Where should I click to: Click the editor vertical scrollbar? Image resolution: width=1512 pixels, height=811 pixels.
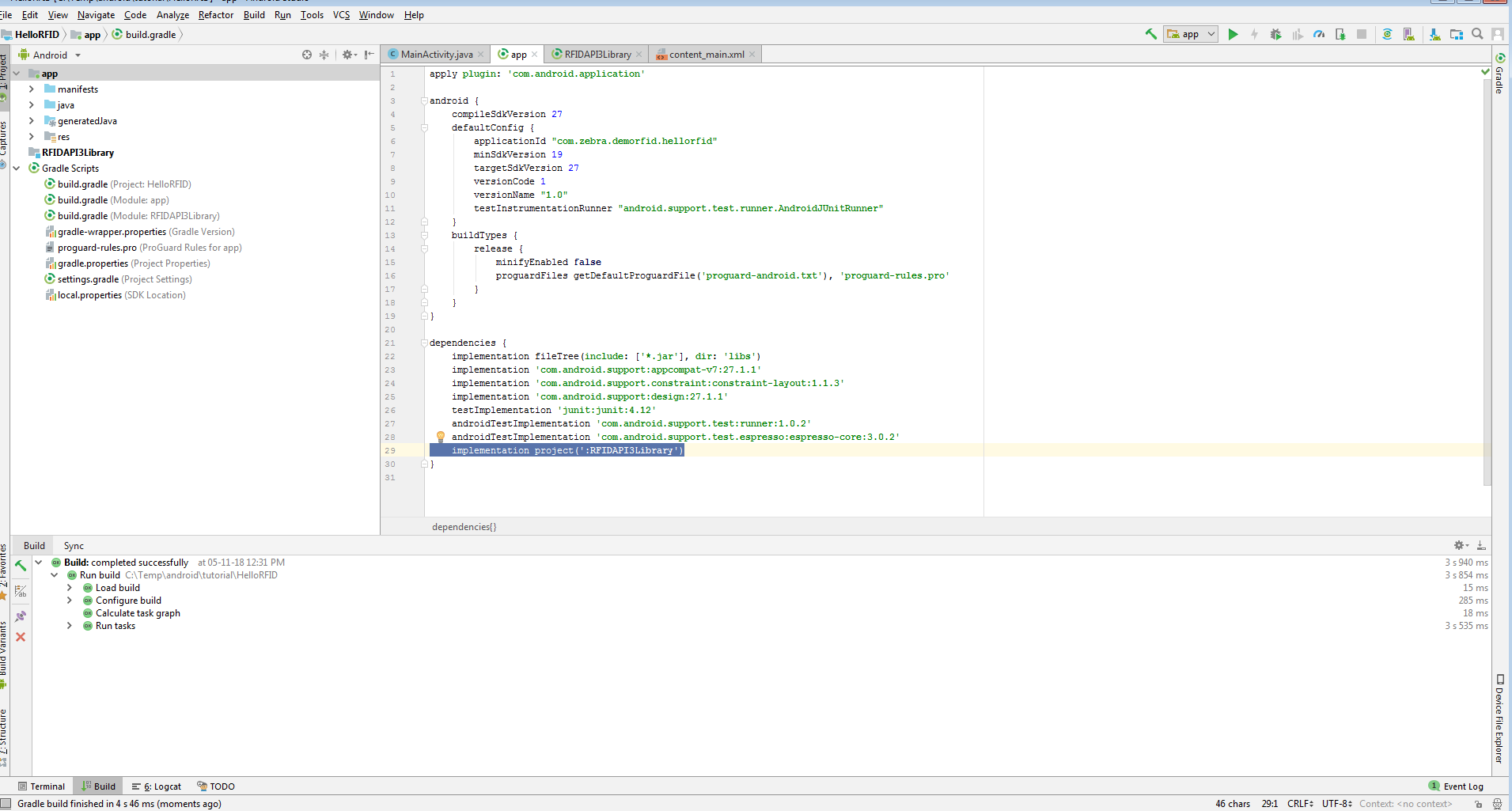(1487, 277)
